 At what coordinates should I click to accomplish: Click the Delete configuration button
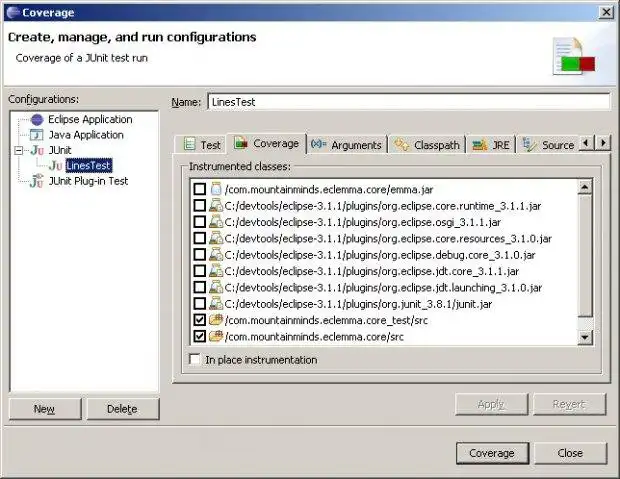[x=123, y=409]
